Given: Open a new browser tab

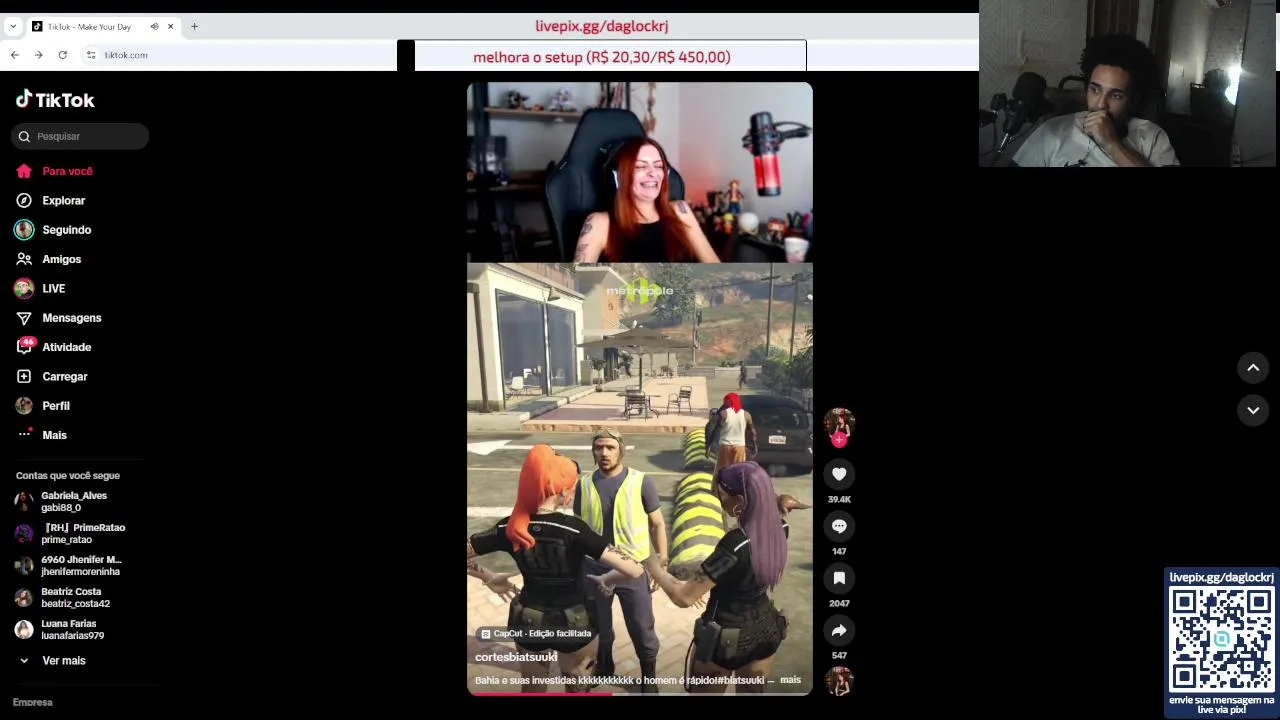Looking at the screenshot, I should point(194,26).
